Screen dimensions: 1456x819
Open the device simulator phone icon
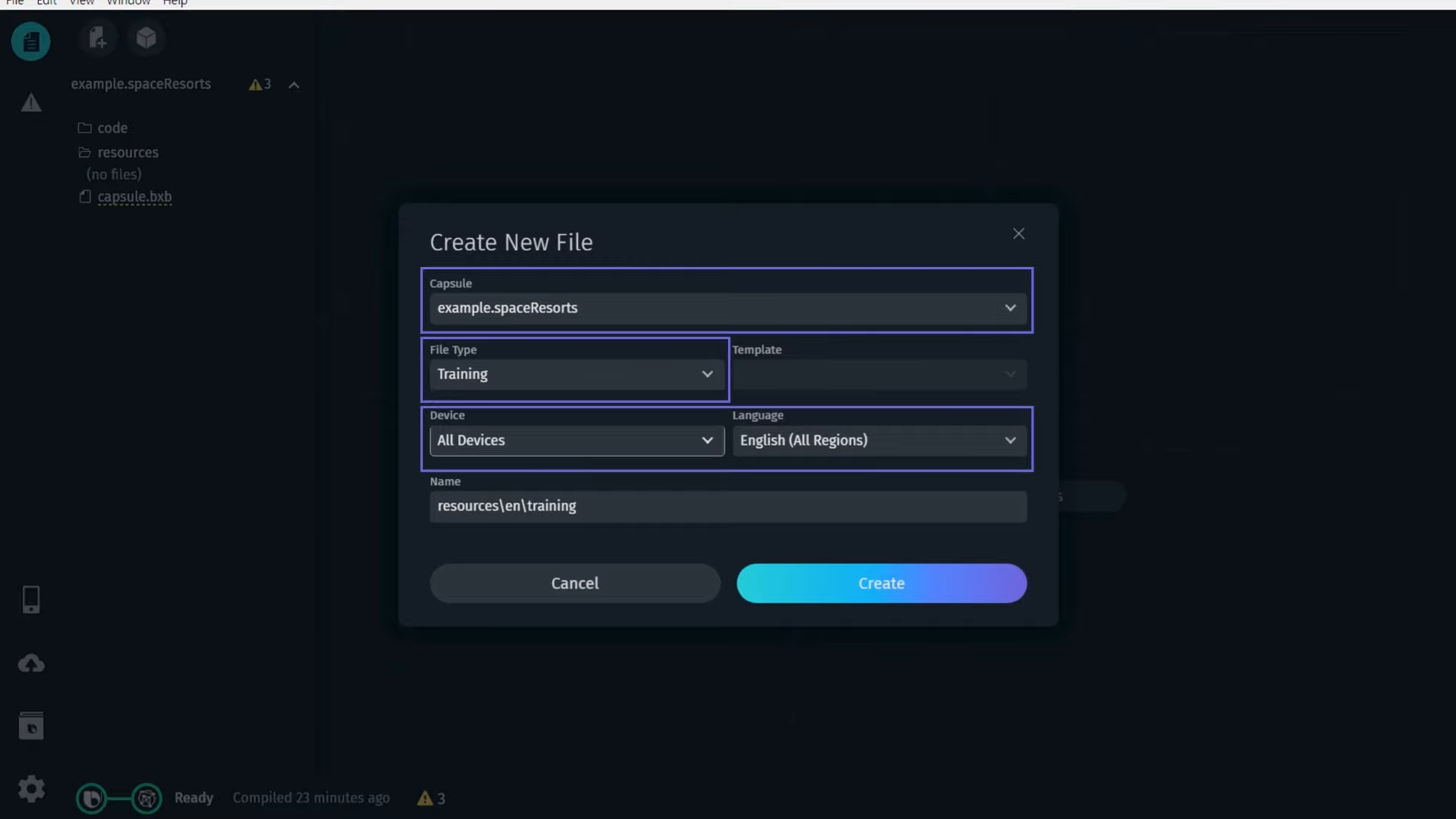(31, 600)
